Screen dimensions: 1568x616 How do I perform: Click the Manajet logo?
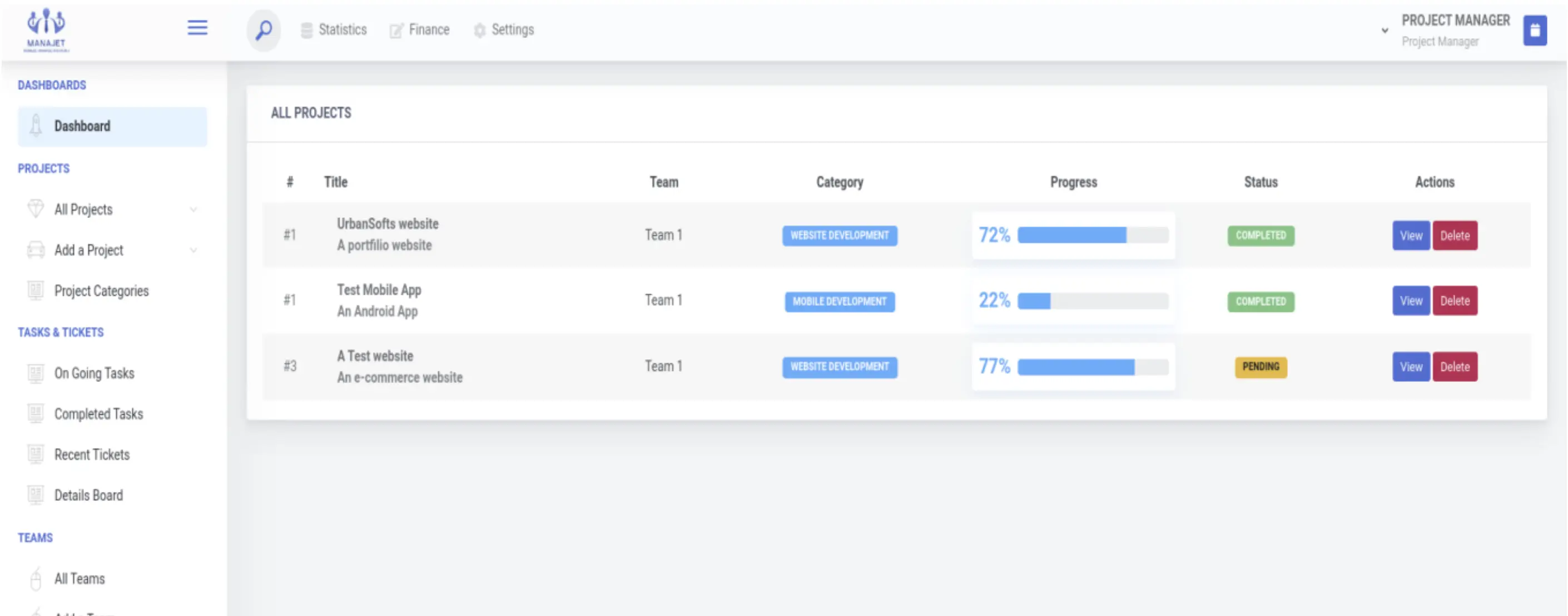tap(46, 30)
